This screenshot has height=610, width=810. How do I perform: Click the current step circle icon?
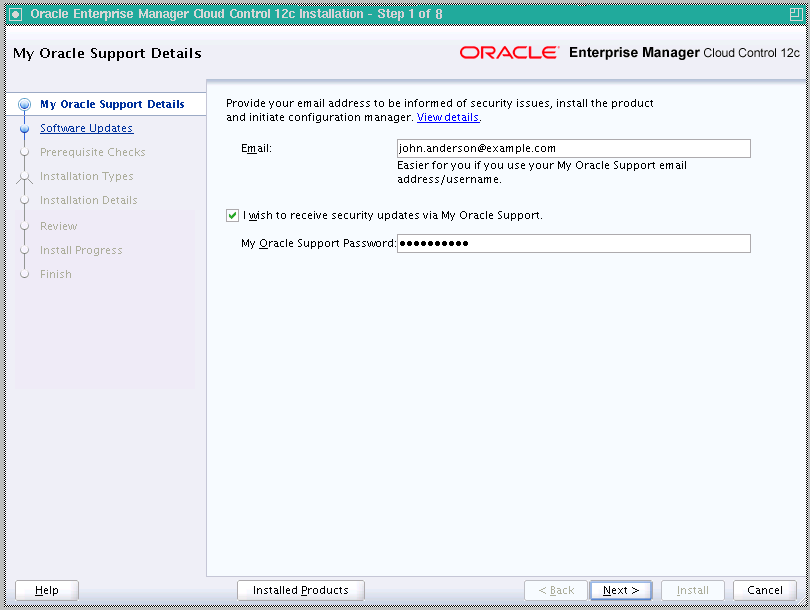(x=24, y=104)
